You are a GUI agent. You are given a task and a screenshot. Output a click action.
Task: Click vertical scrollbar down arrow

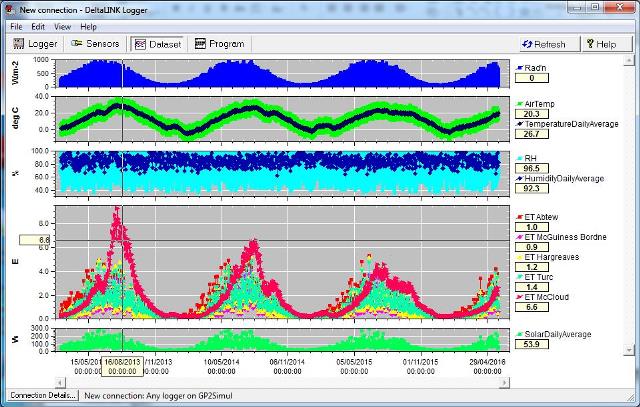(x=629, y=350)
